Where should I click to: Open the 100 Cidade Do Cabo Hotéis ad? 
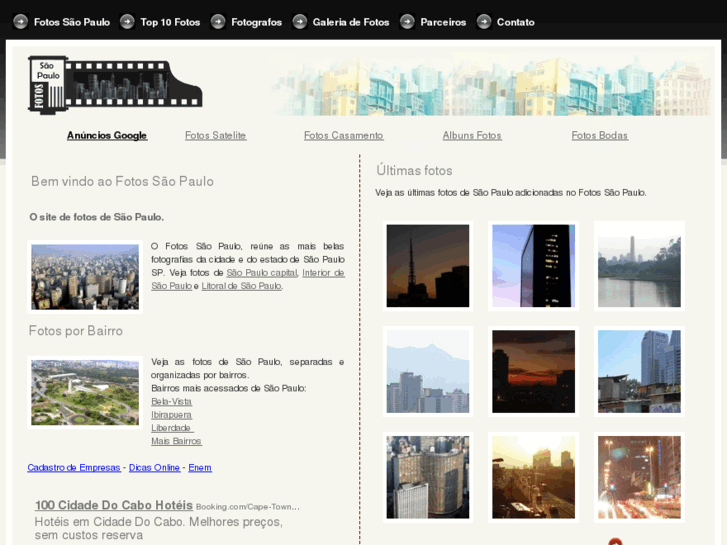coord(113,505)
